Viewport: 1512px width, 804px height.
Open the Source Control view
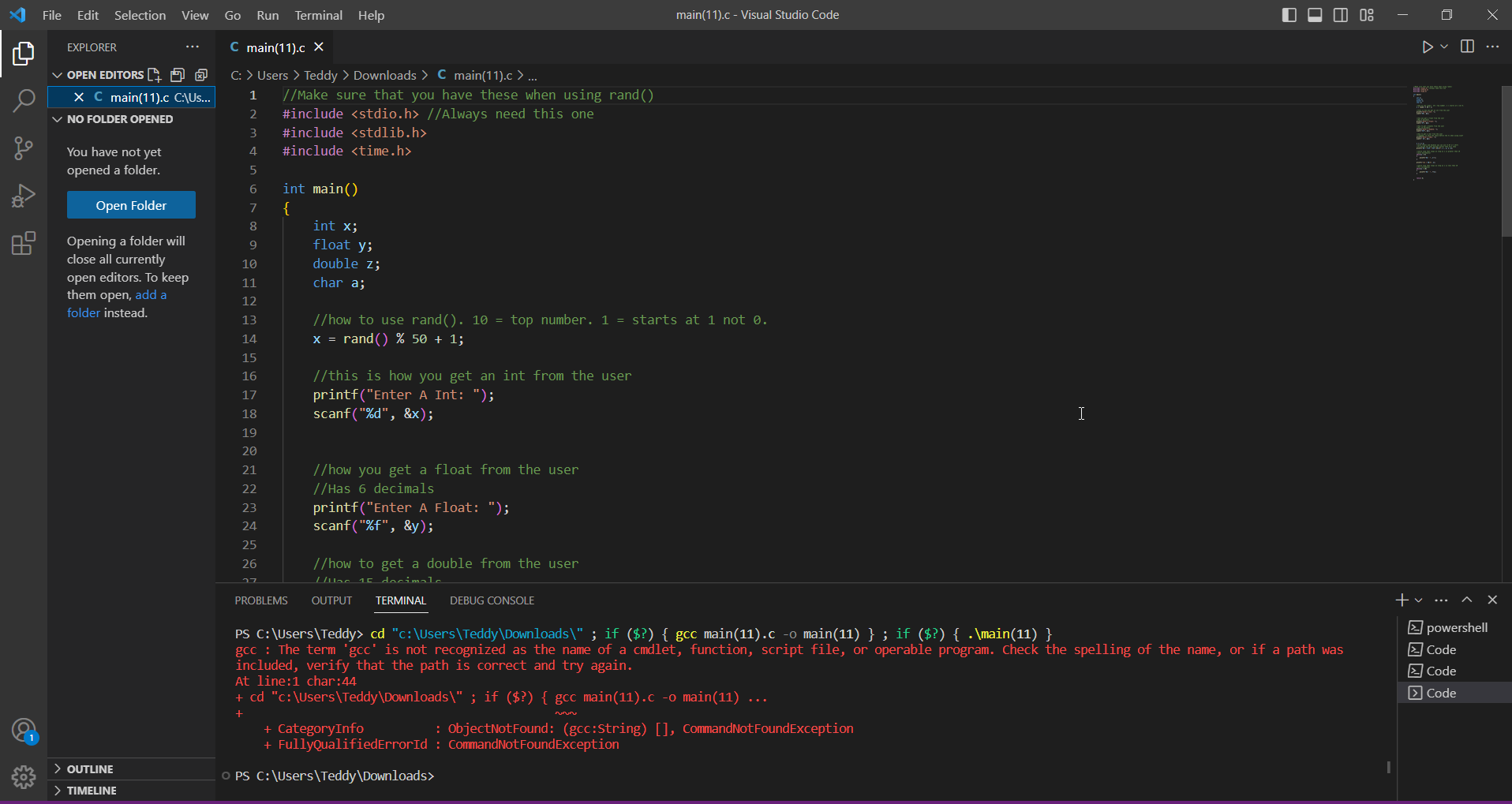[24, 148]
